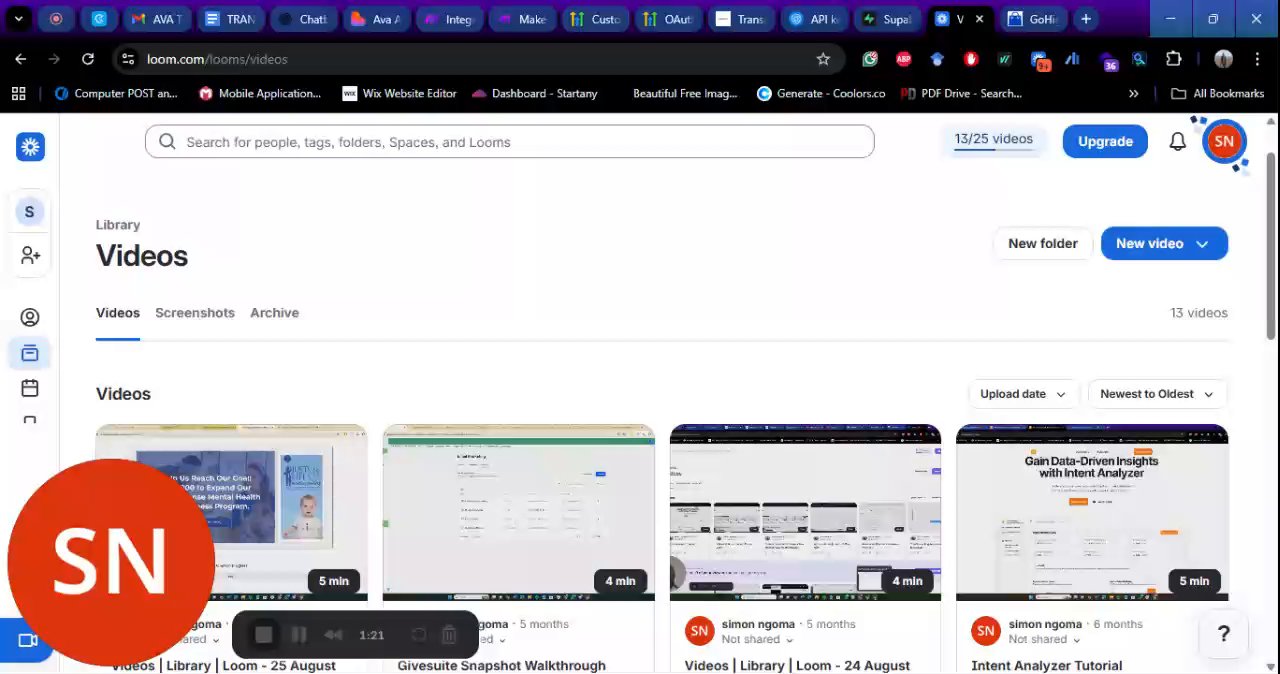Switch to the Supabase browser tab
Screen dimensions: 1280x674
pyautogui.click(x=887, y=19)
